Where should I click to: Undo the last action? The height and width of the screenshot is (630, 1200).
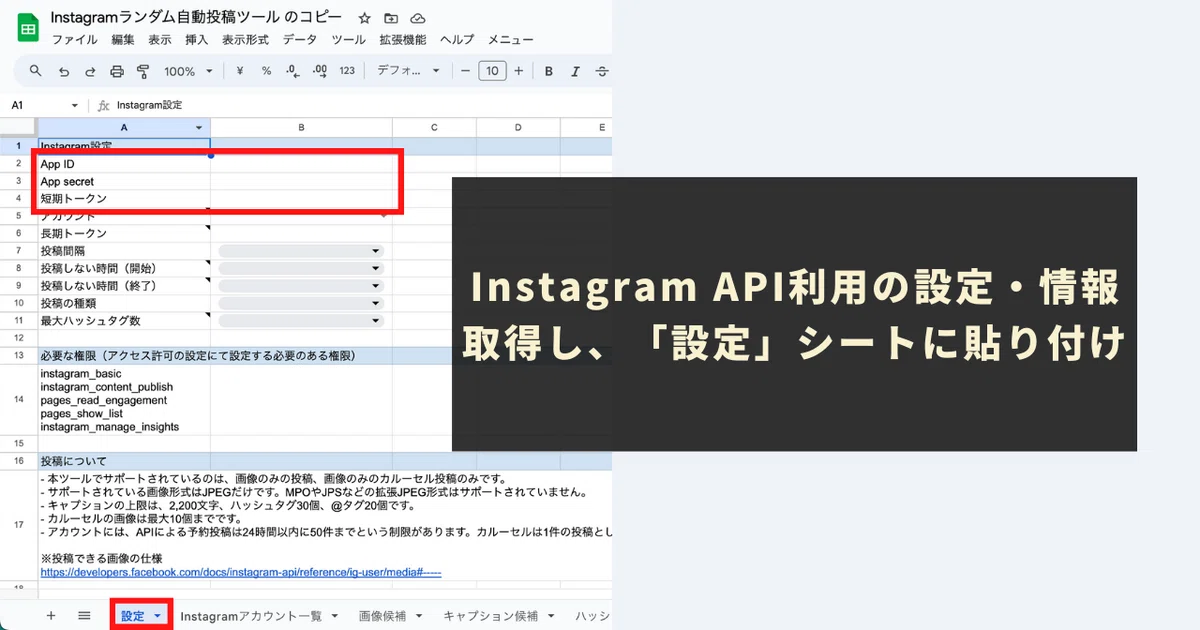coord(64,71)
